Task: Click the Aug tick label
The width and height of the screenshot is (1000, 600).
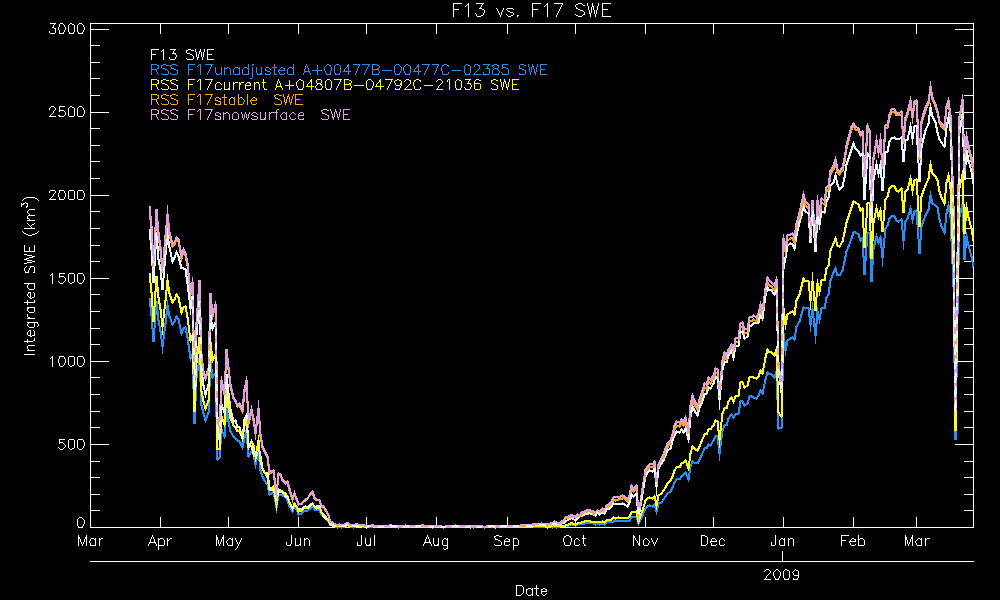Action: (436, 542)
